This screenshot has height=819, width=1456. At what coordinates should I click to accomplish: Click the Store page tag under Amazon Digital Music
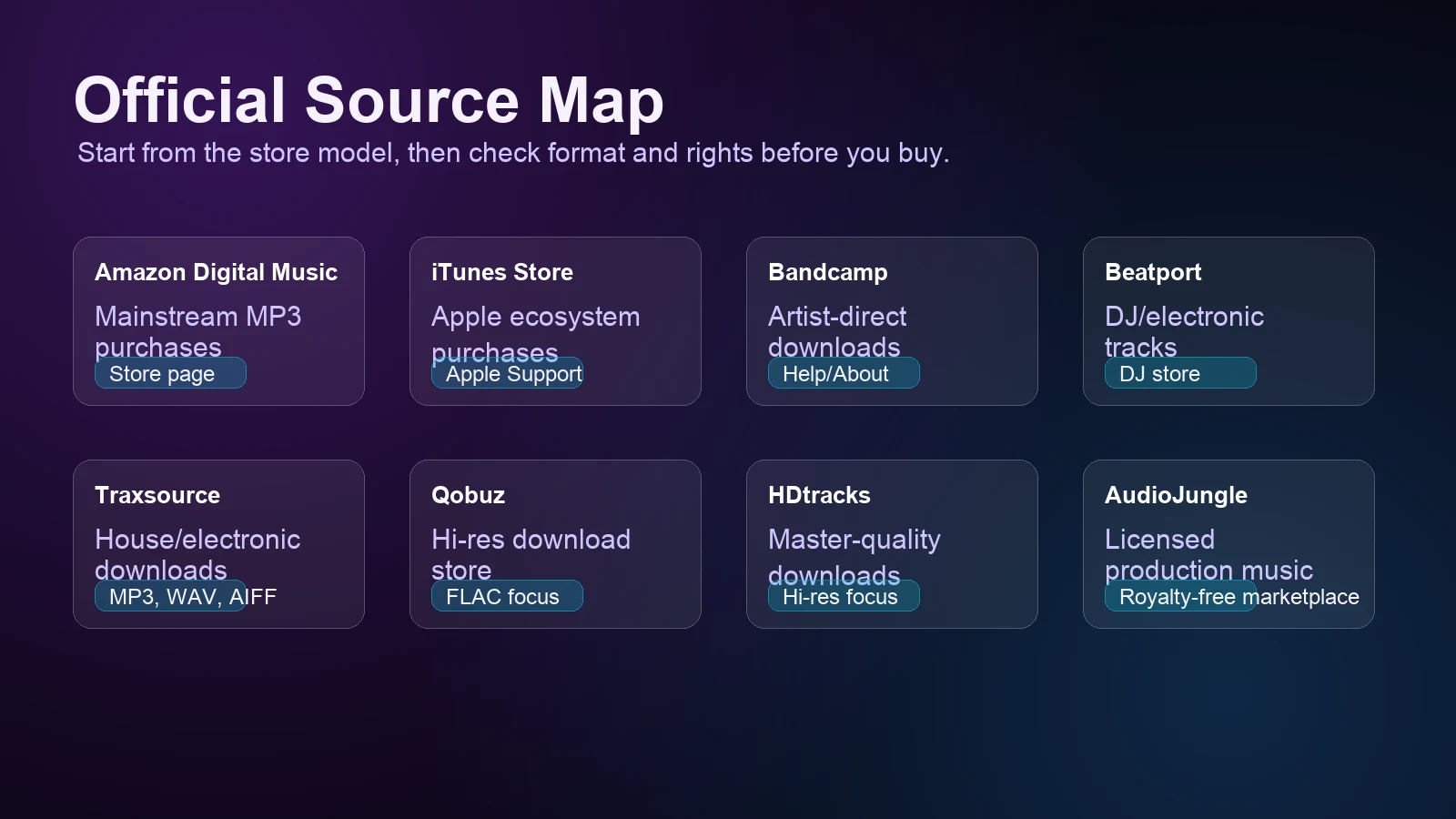click(170, 373)
